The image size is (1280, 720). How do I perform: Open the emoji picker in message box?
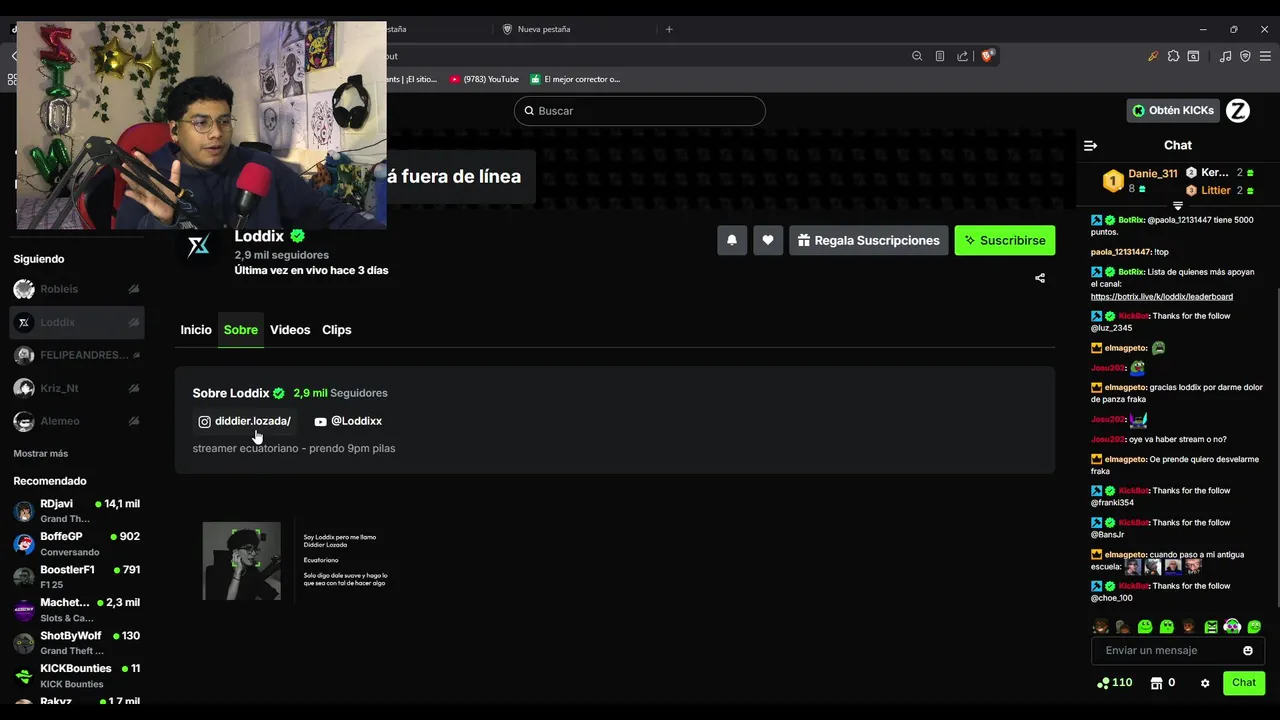tap(1248, 650)
